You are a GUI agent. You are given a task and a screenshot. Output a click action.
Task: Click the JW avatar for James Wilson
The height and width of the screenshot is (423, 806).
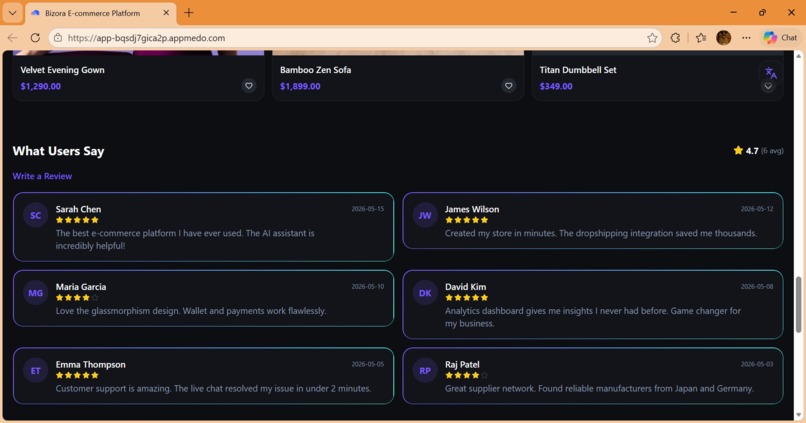click(x=425, y=215)
